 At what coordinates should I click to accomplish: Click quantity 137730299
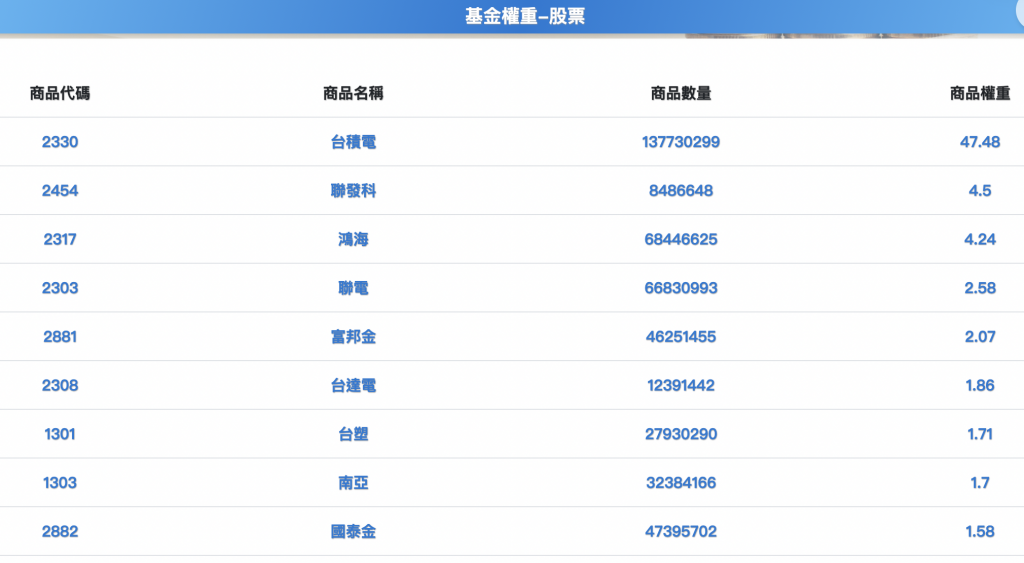coord(681,142)
